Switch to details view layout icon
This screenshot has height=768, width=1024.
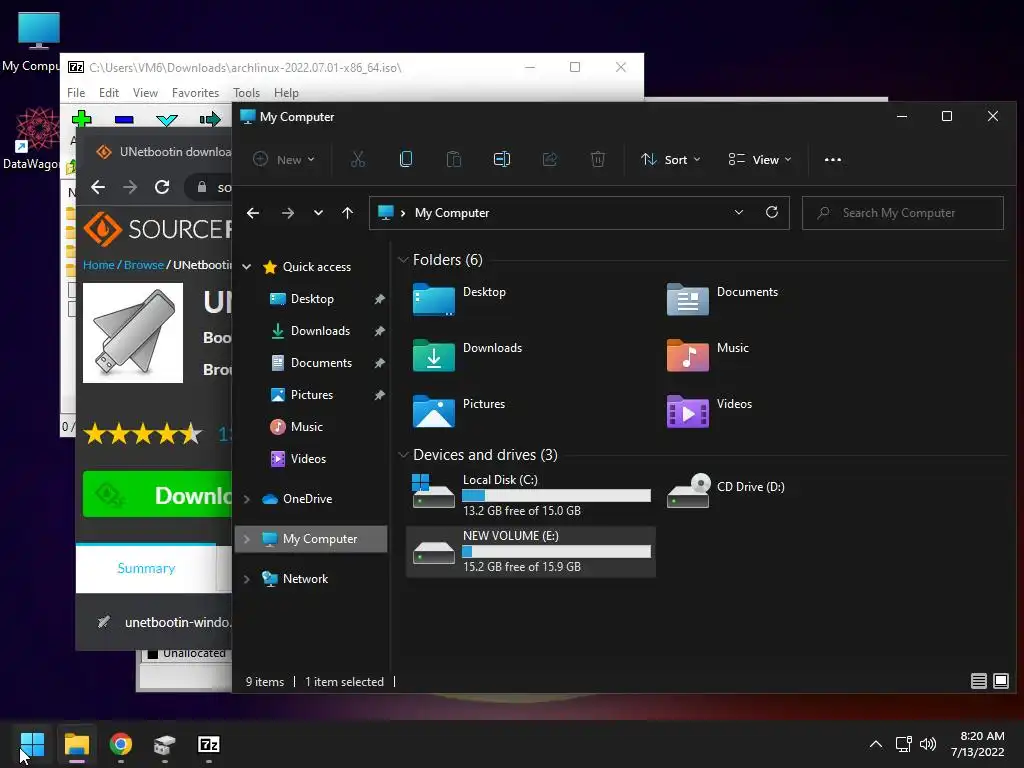pyautogui.click(x=978, y=681)
